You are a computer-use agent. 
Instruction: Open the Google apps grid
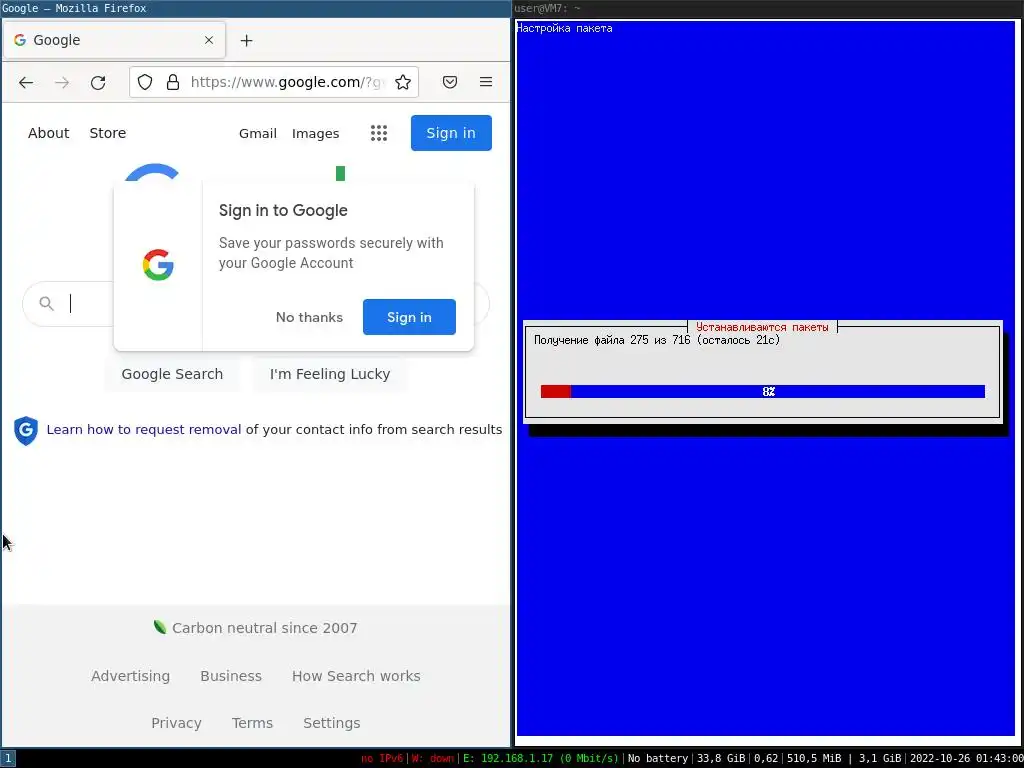click(x=379, y=133)
